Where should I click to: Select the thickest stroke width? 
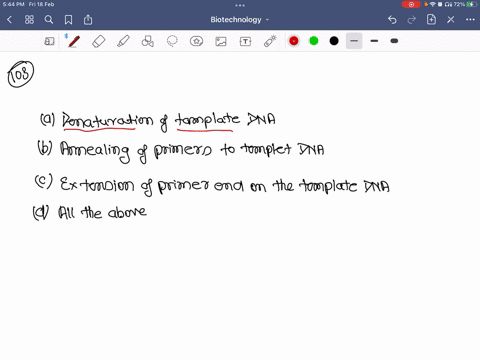tap(394, 41)
